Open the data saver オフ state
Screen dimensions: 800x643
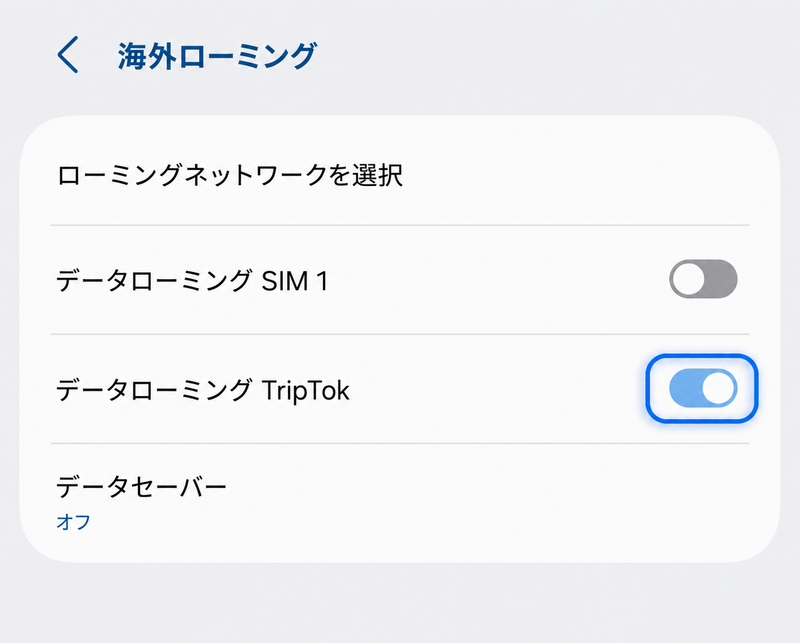[73, 522]
